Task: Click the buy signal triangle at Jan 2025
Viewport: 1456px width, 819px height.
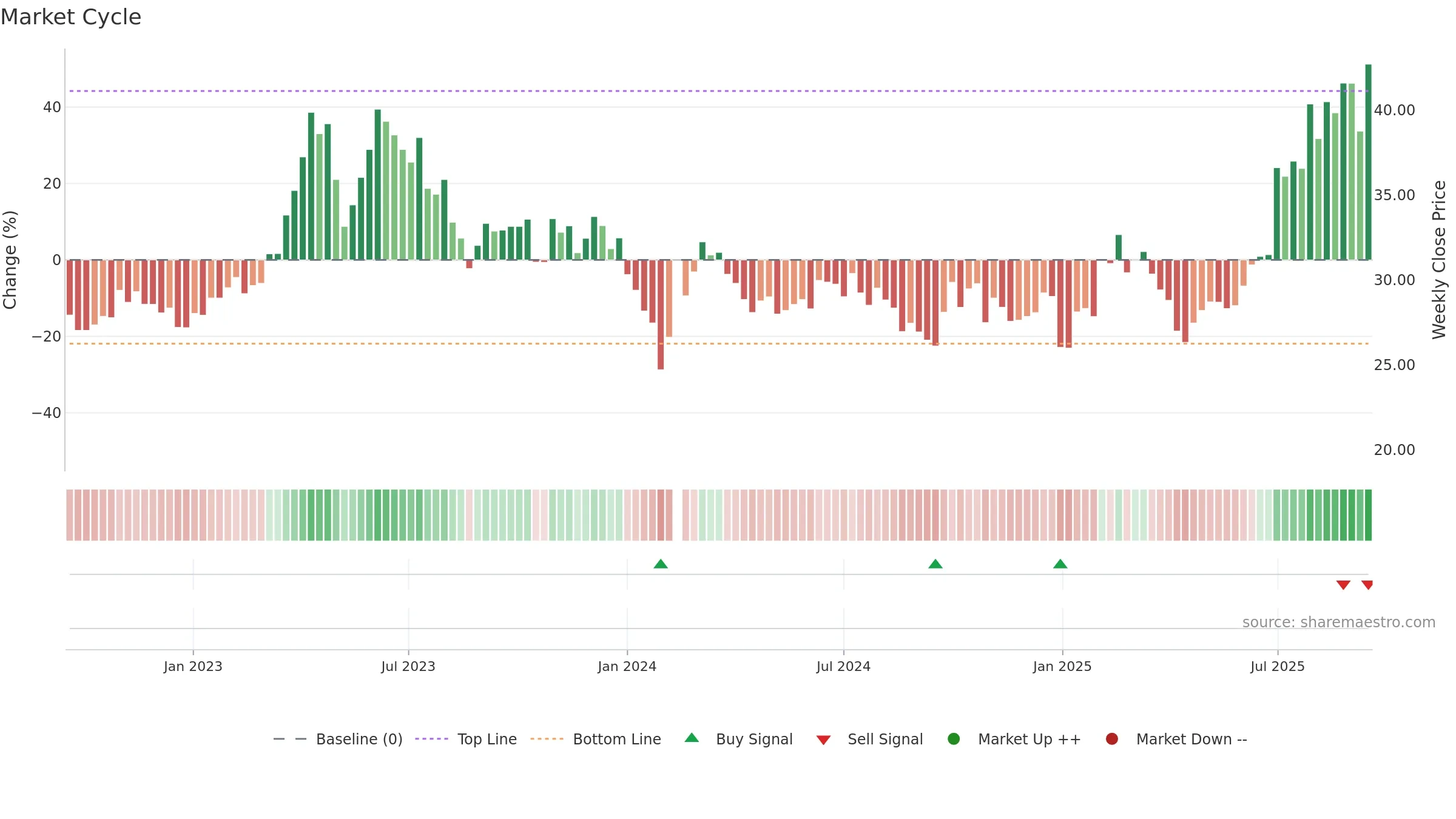Action: 1060,564
